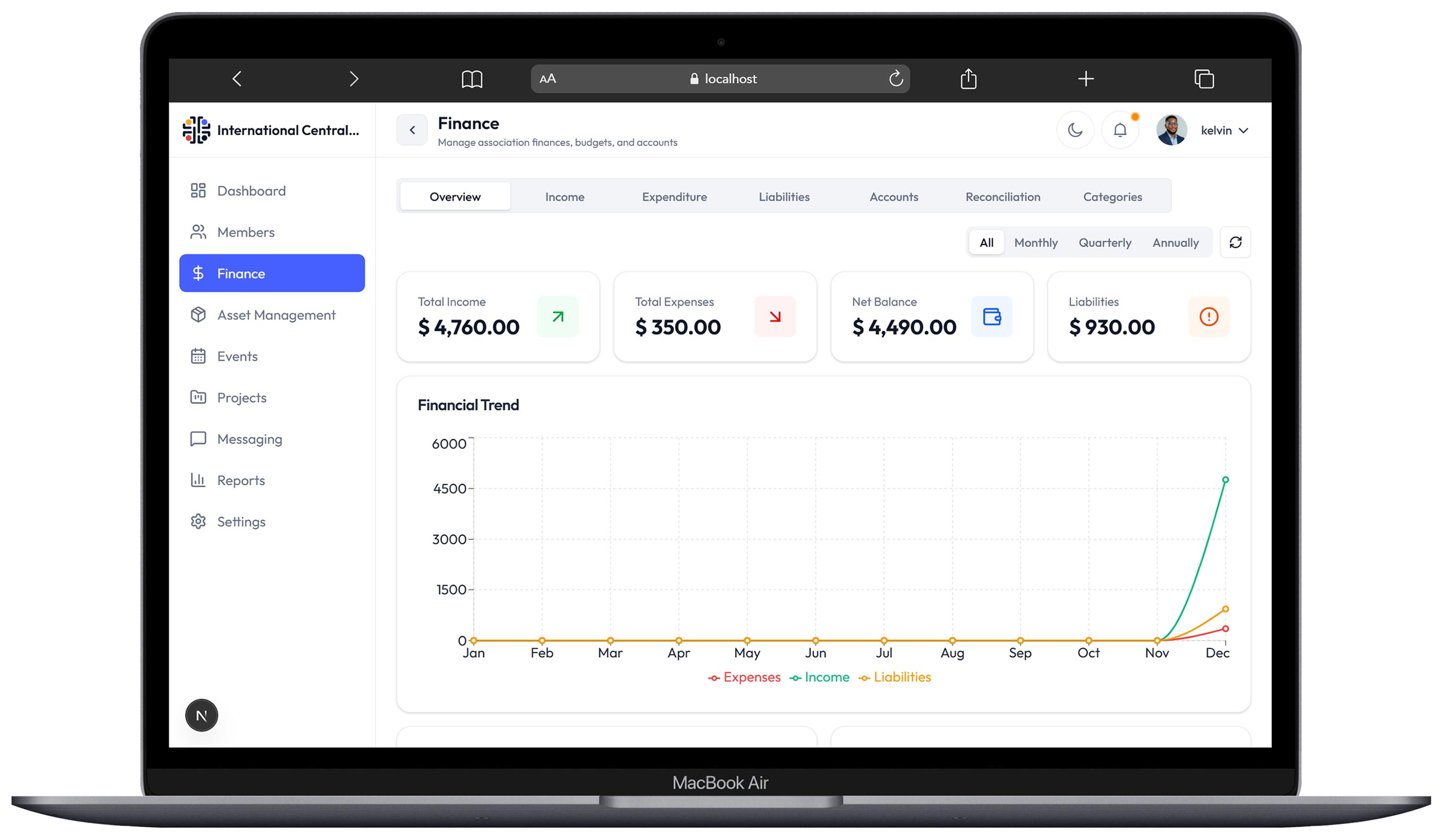Switch filter to Annually

click(1176, 243)
